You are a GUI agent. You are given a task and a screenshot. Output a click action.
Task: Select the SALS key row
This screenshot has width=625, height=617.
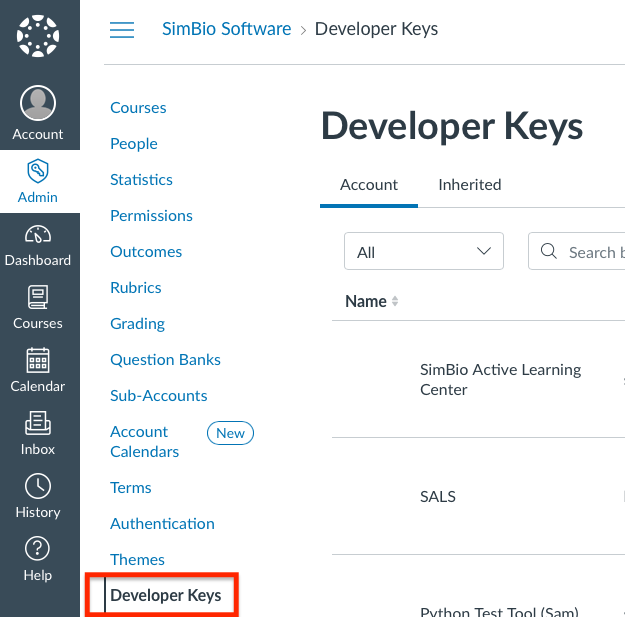[478, 496]
